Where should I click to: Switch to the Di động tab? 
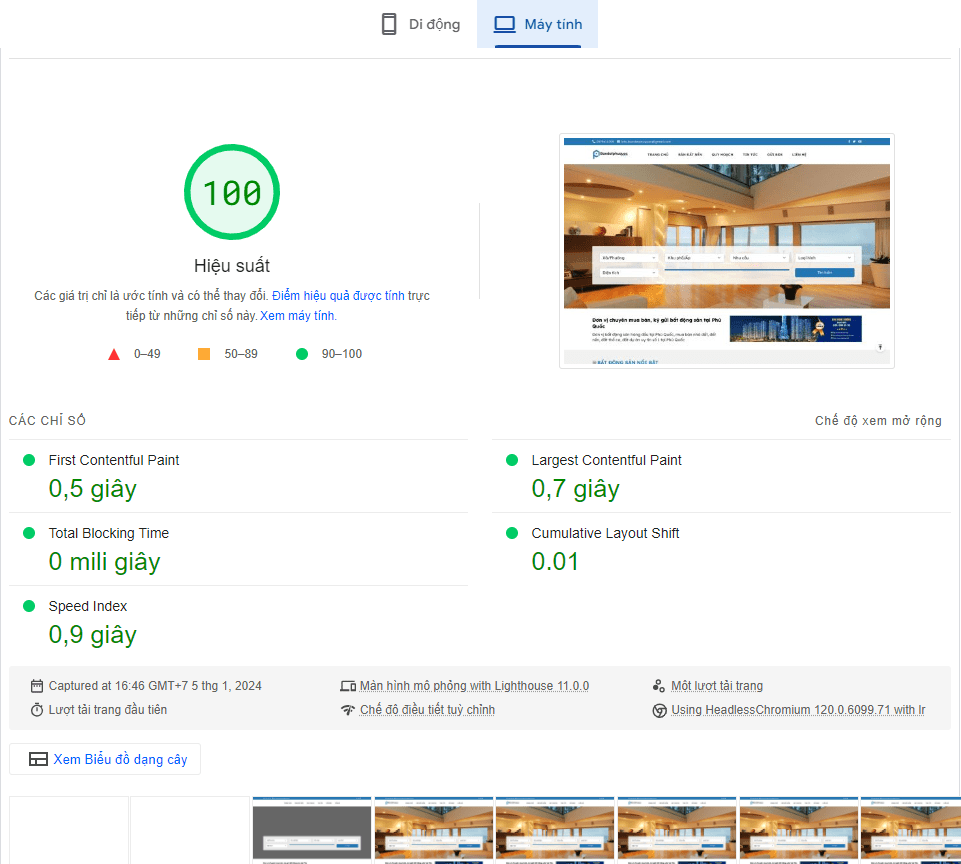point(420,24)
